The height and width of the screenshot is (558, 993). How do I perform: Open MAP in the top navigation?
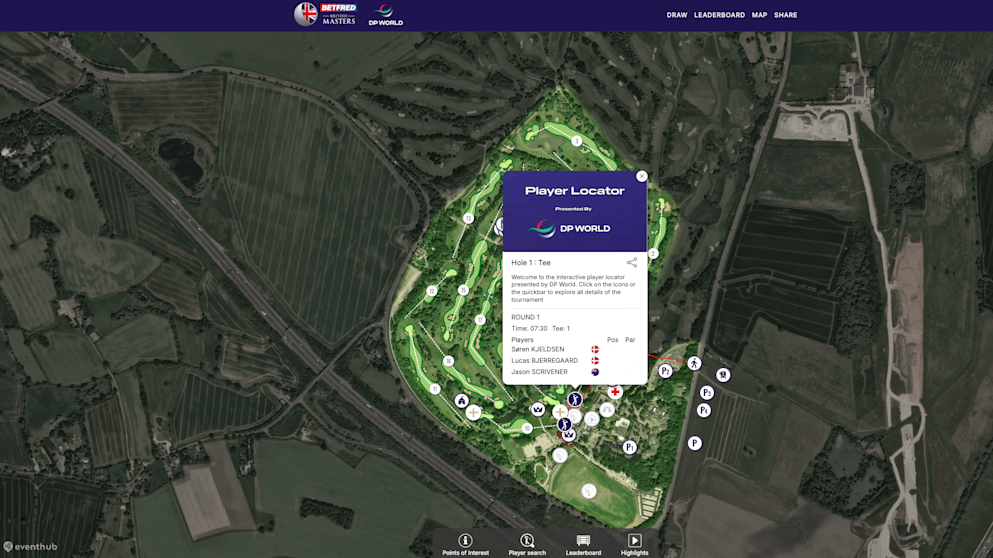759,15
